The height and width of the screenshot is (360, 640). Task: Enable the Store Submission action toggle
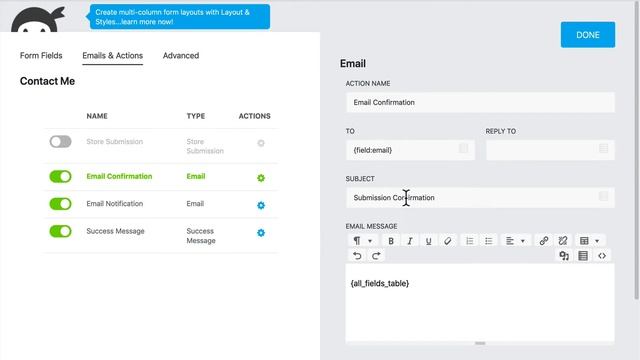tap(60, 142)
